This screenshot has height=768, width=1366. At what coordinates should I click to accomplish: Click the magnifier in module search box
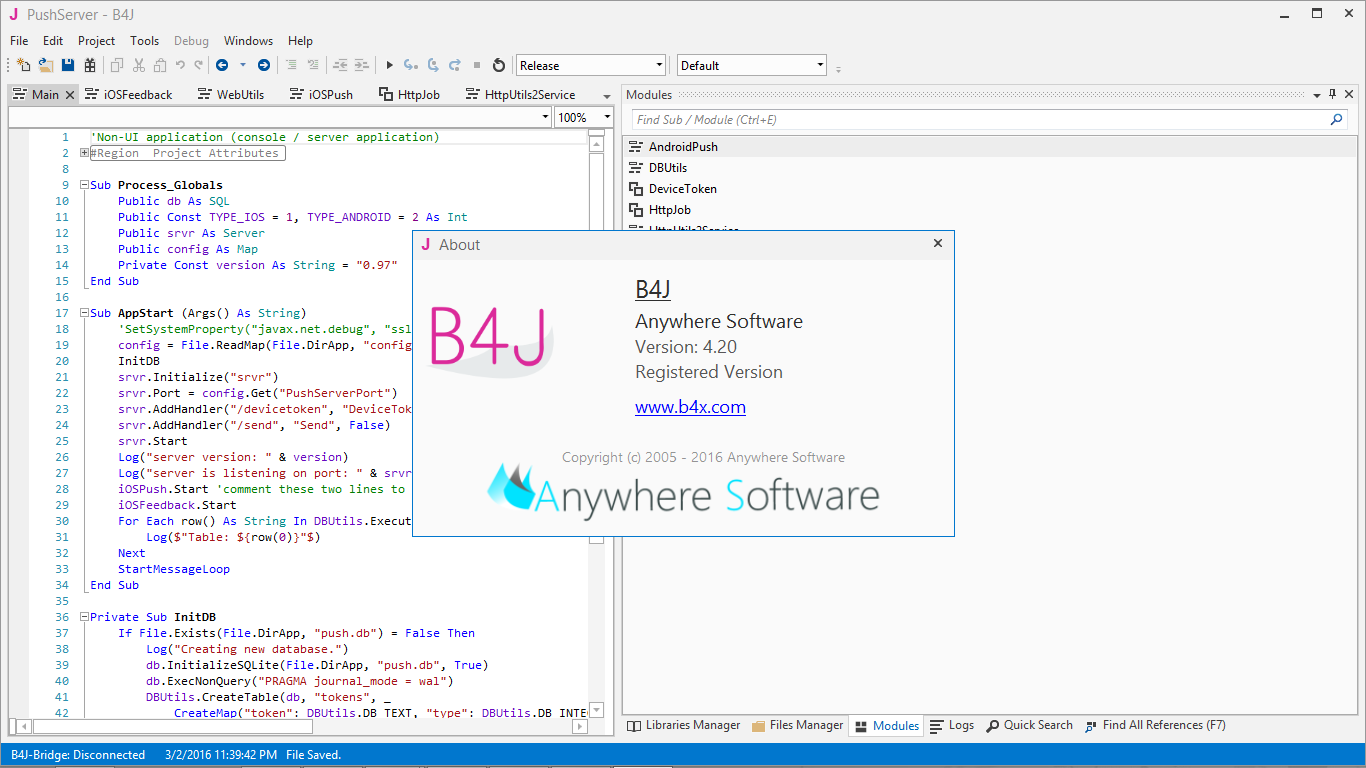1337,119
